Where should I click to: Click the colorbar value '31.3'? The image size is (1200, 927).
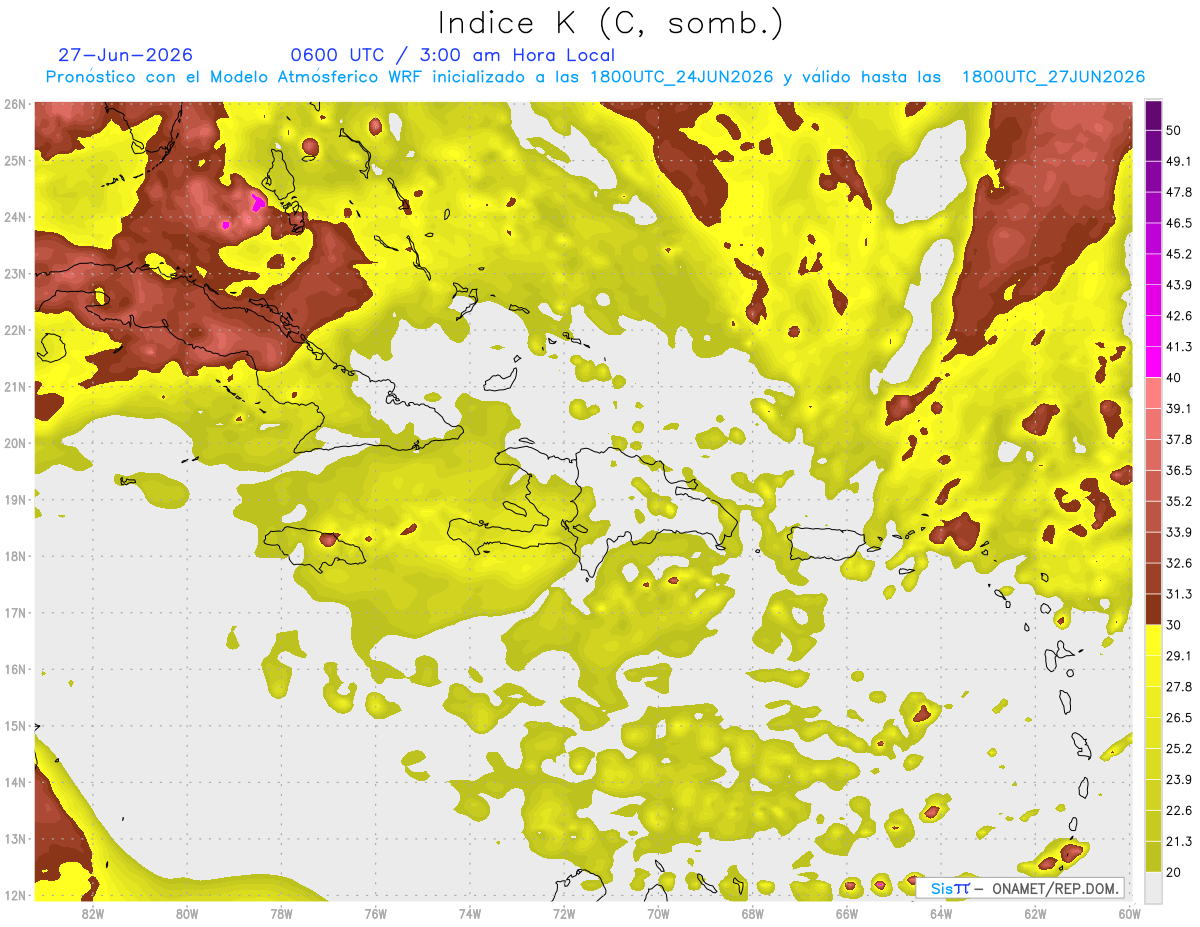[1178, 594]
